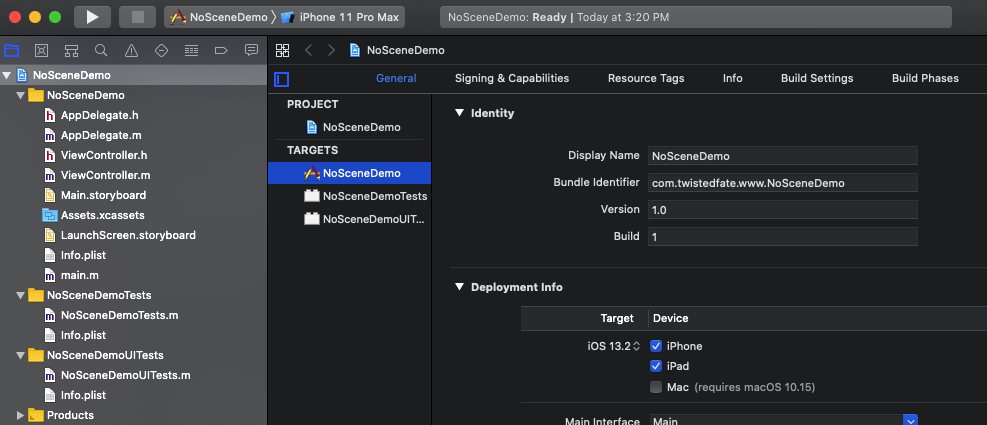Switch to the Resource Tags tab

pos(646,78)
